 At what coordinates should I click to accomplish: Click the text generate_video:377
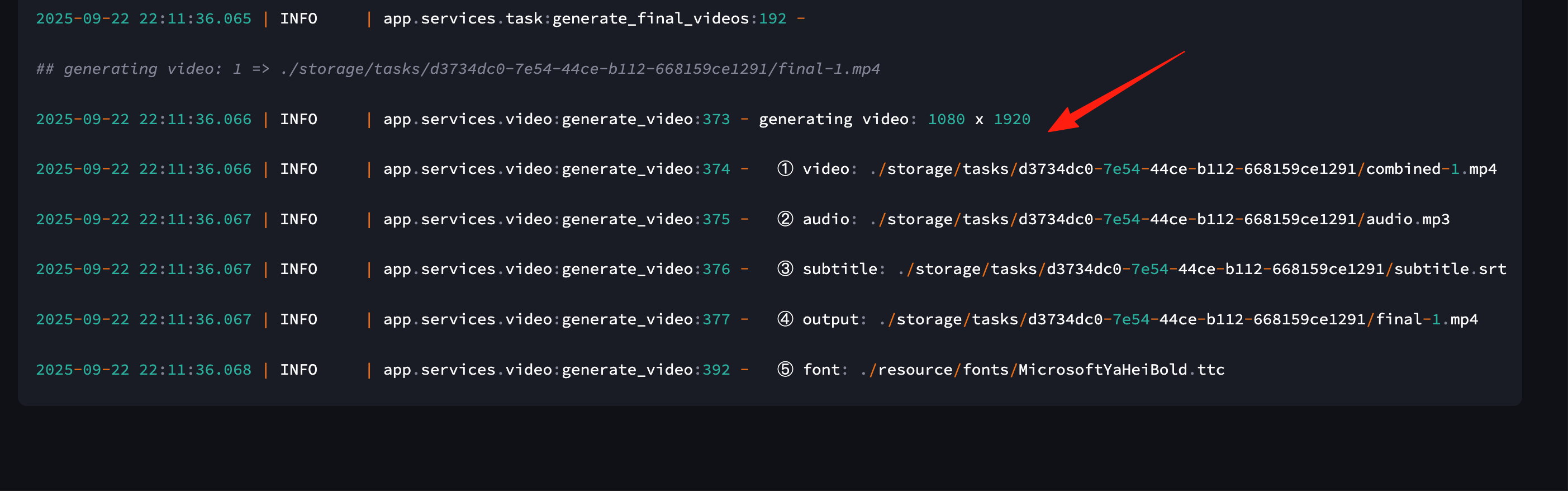tap(646, 320)
